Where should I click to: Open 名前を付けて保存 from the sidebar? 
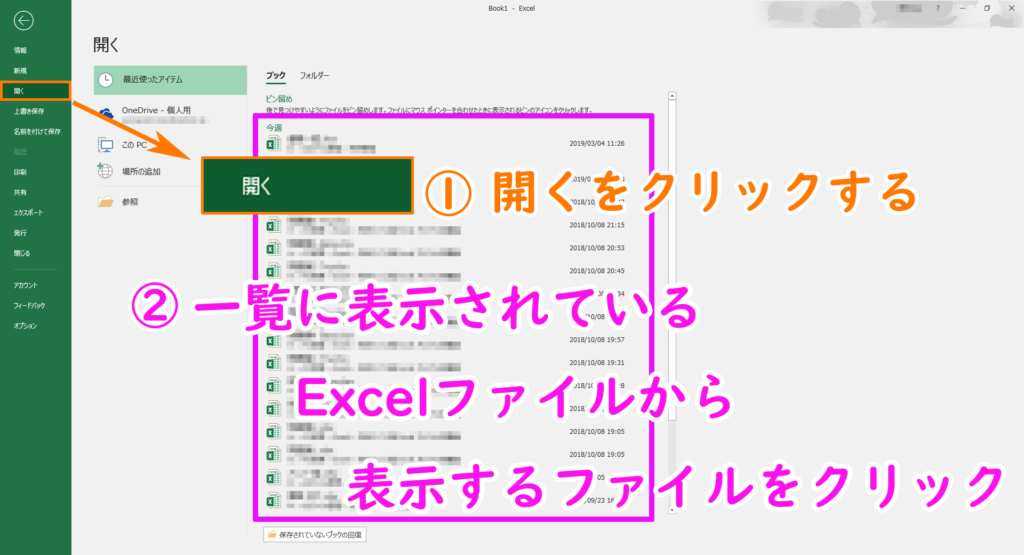[x=37, y=132]
